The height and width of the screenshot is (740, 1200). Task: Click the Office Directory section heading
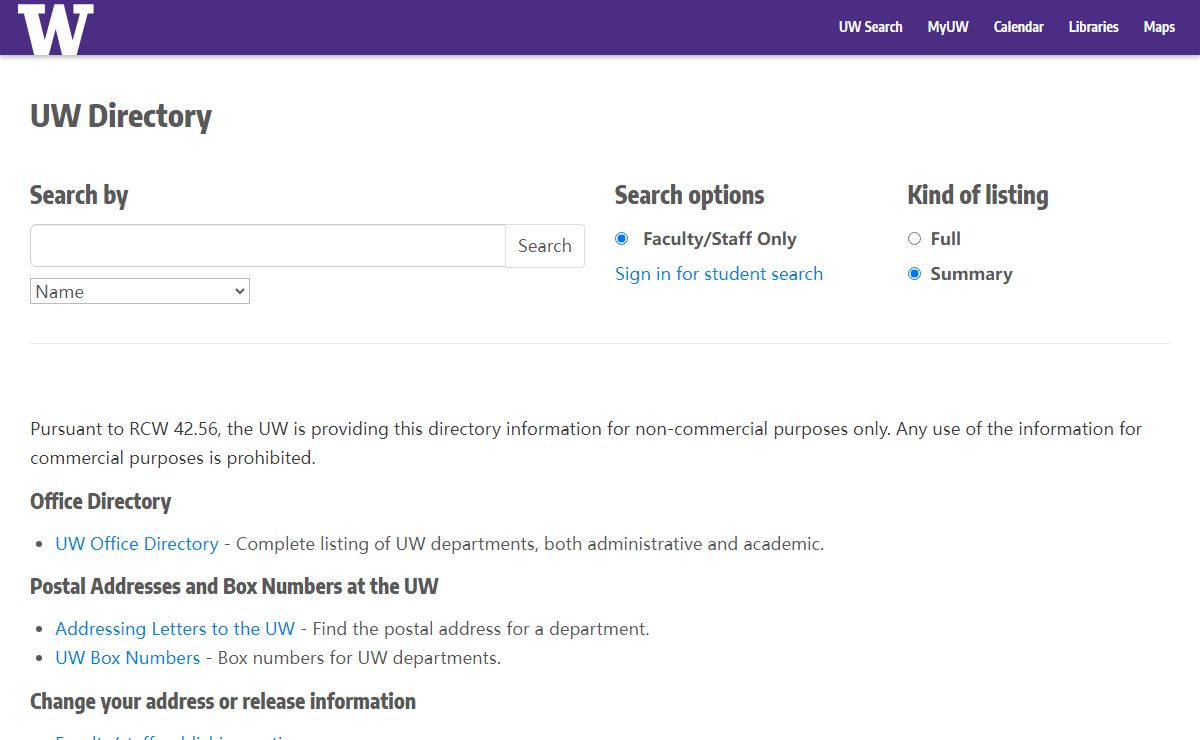point(101,501)
